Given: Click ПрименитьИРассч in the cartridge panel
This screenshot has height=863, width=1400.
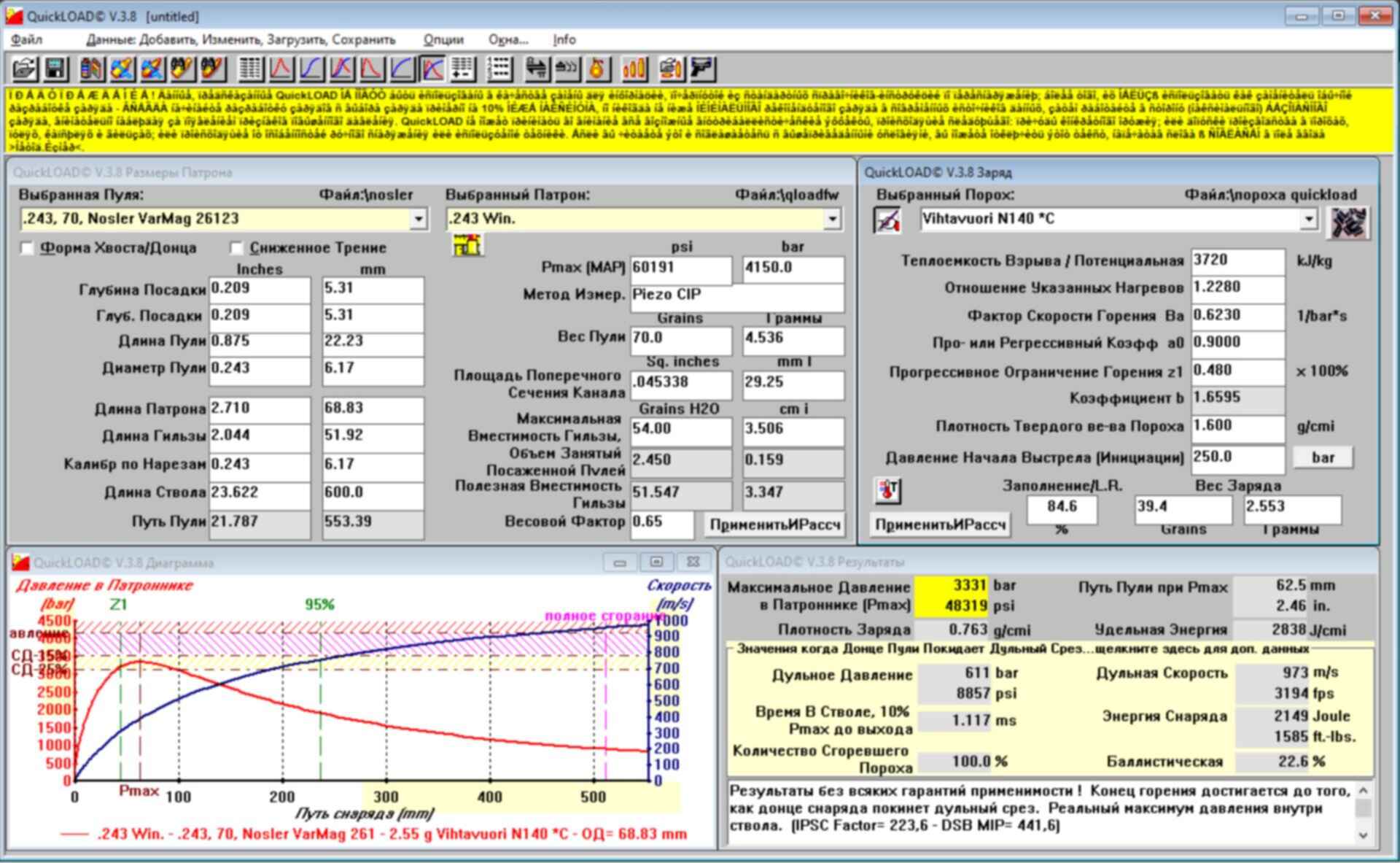Looking at the screenshot, I should (x=775, y=525).
